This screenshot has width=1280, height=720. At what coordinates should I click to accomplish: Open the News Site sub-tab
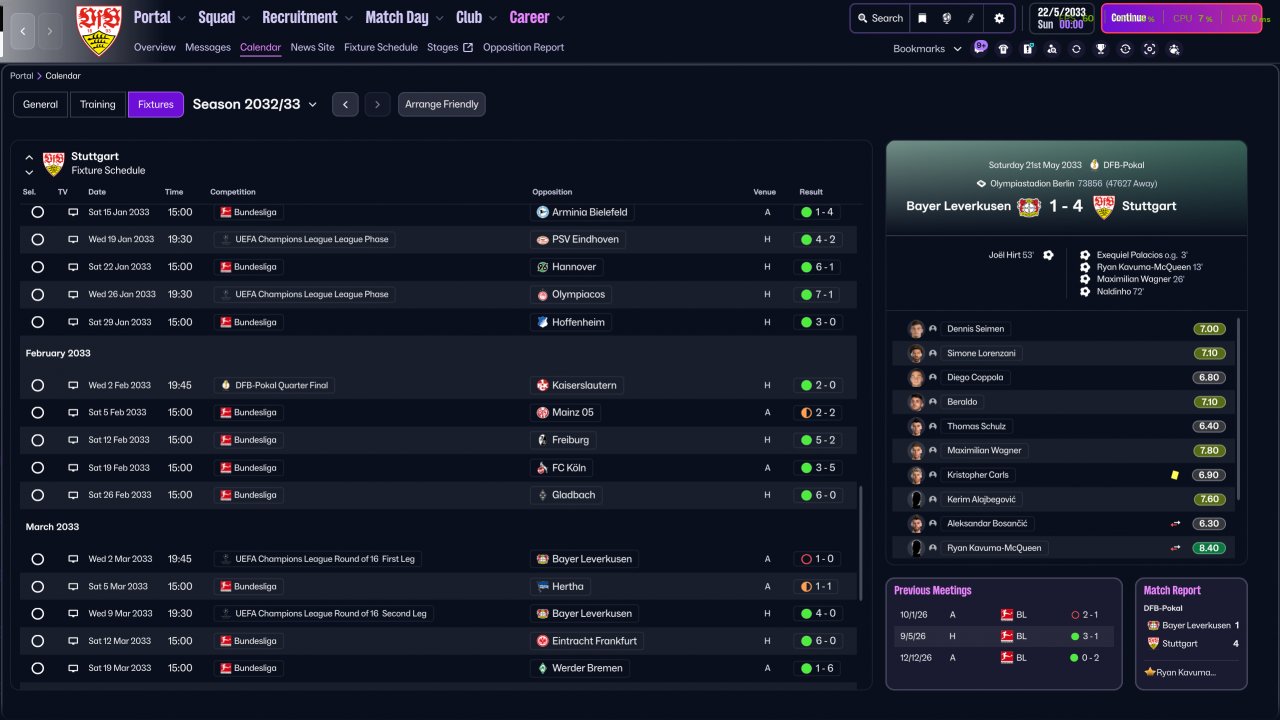[x=313, y=47]
